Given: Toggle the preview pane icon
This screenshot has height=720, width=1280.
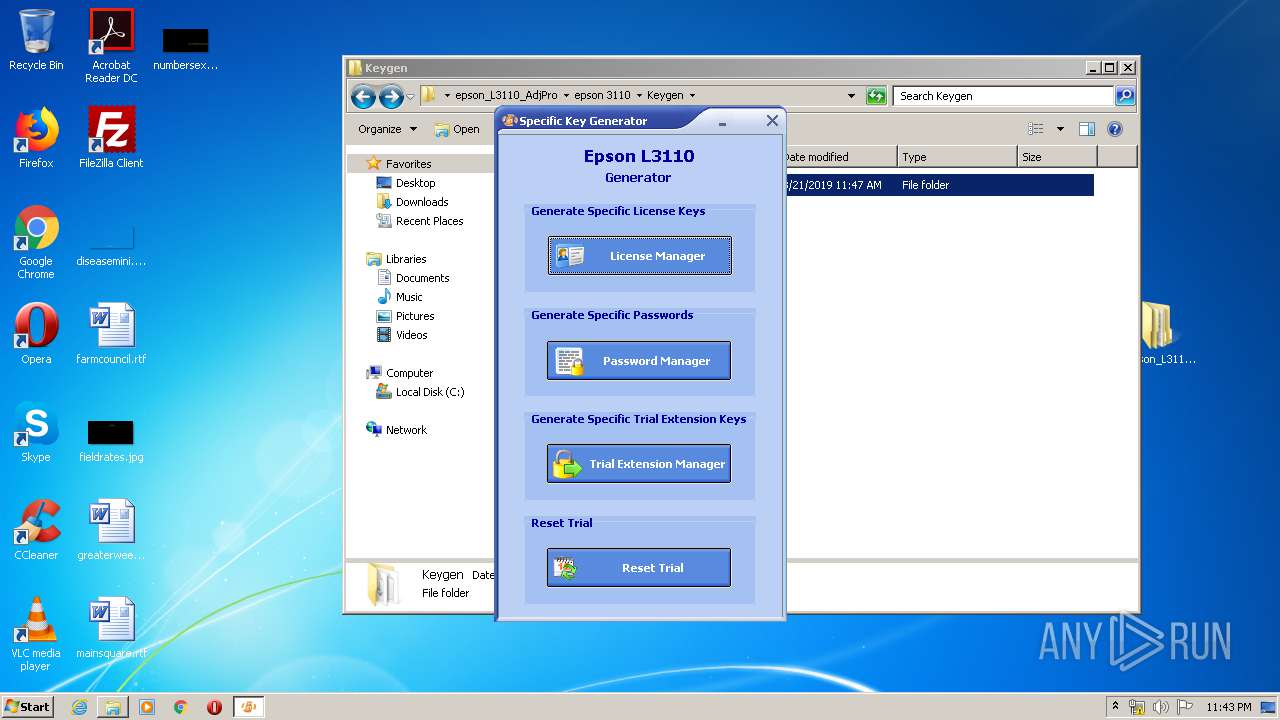Looking at the screenshot, I should click(x=1087, y=129).
